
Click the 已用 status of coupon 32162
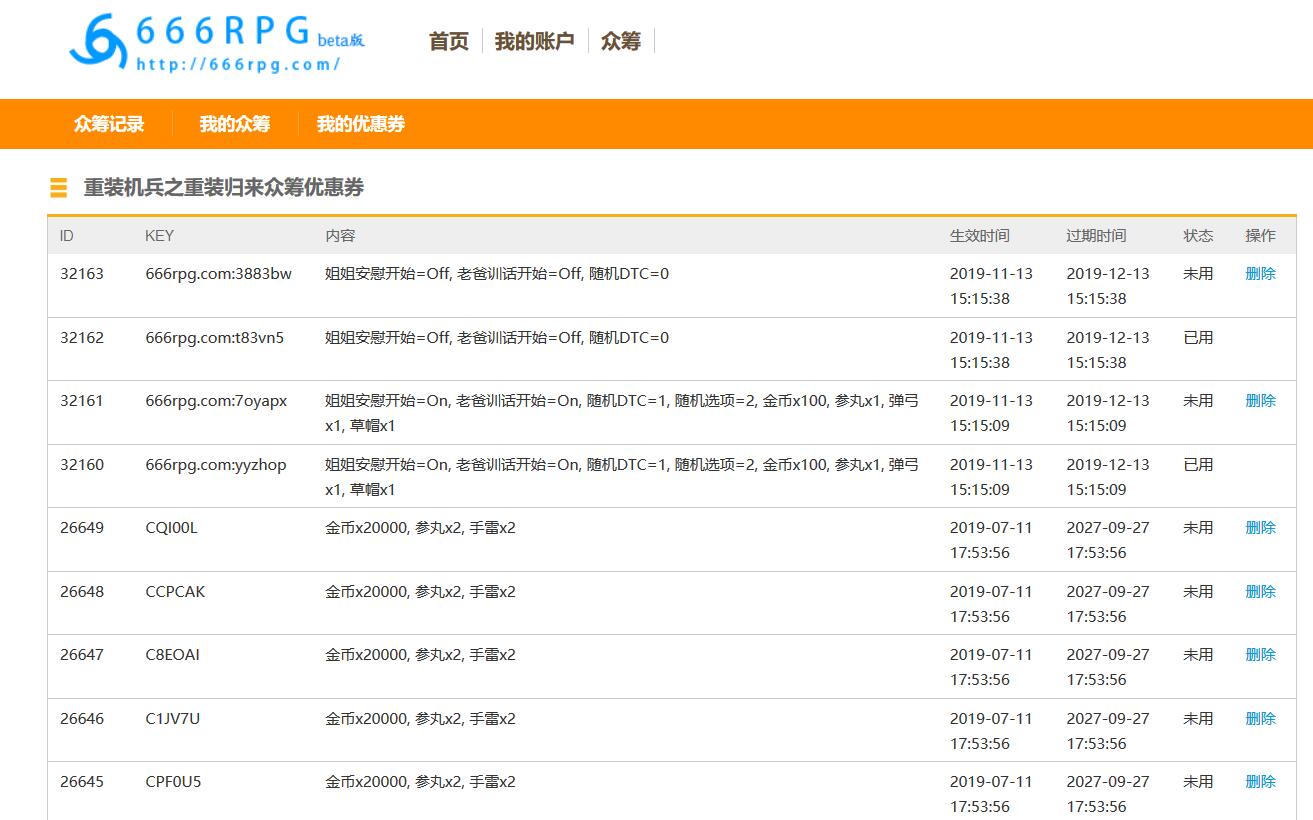click(1198, 337)
